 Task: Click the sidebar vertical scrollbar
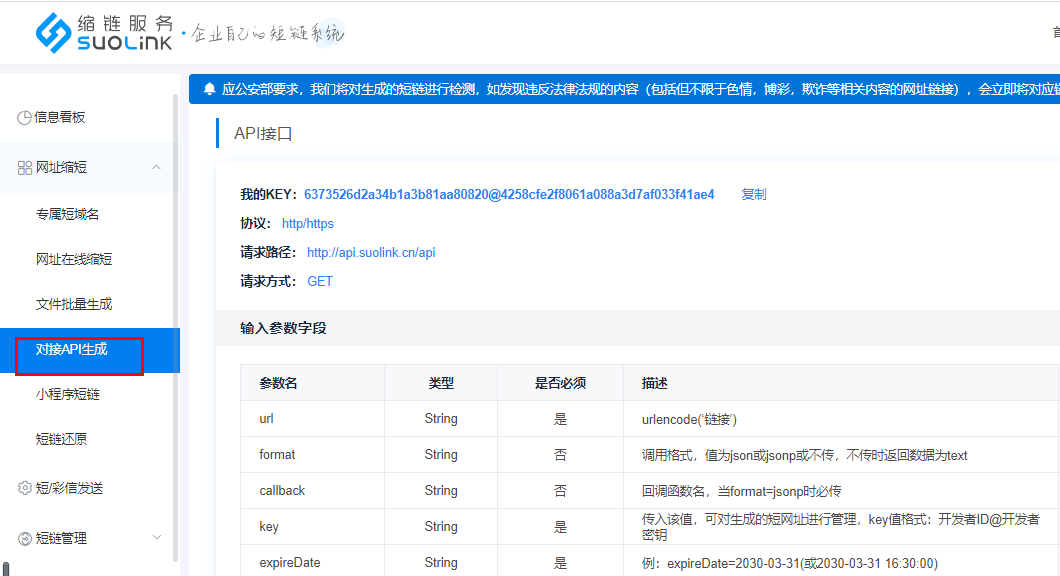(176, 328)
